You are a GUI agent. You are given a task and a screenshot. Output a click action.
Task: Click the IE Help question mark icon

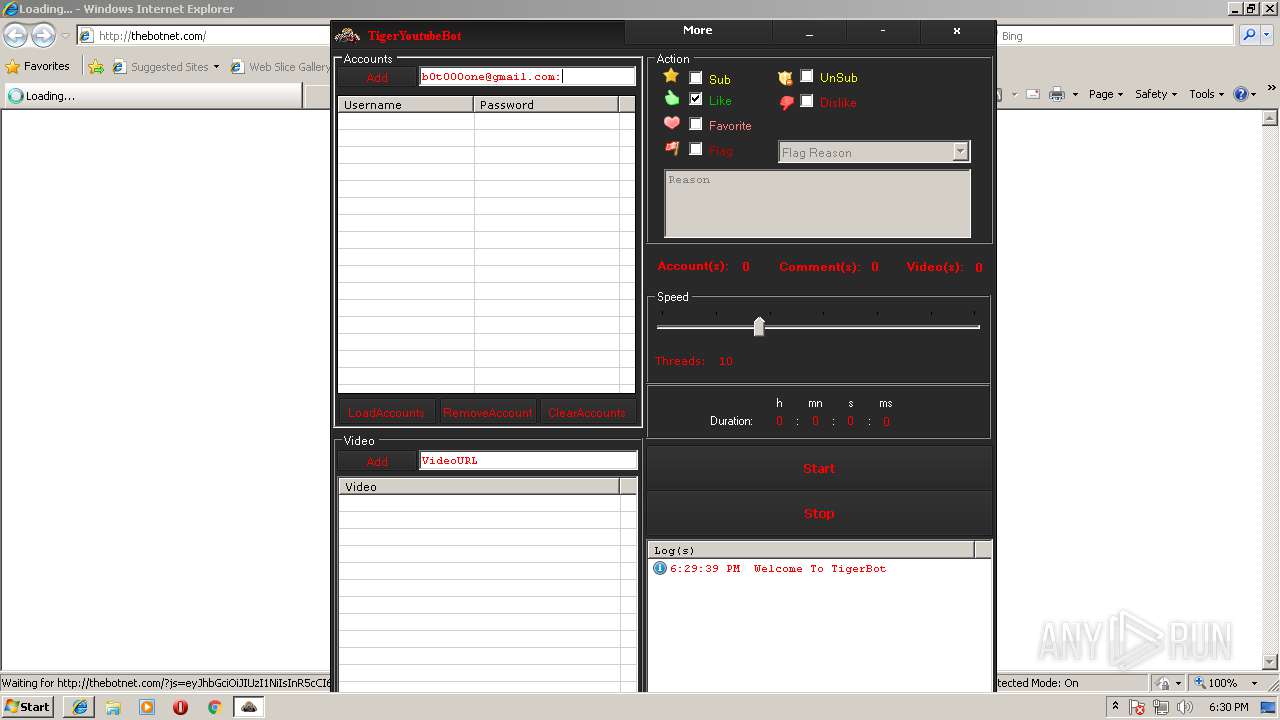tap(1241, 94)
